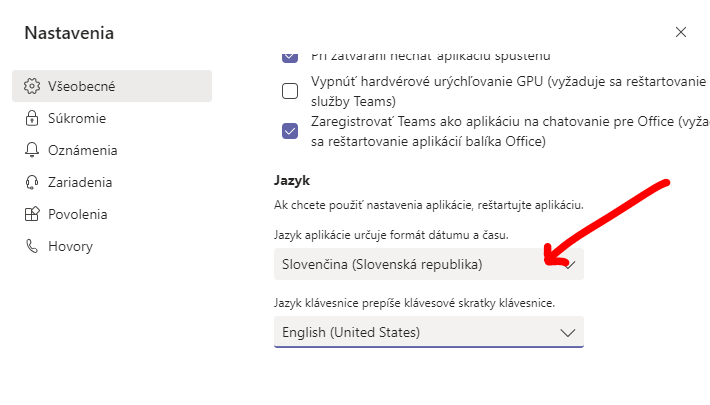This screenshot has height=405, width=710.
Task: Click the headset icon for Zariadenia
Action: pos(32,182)
